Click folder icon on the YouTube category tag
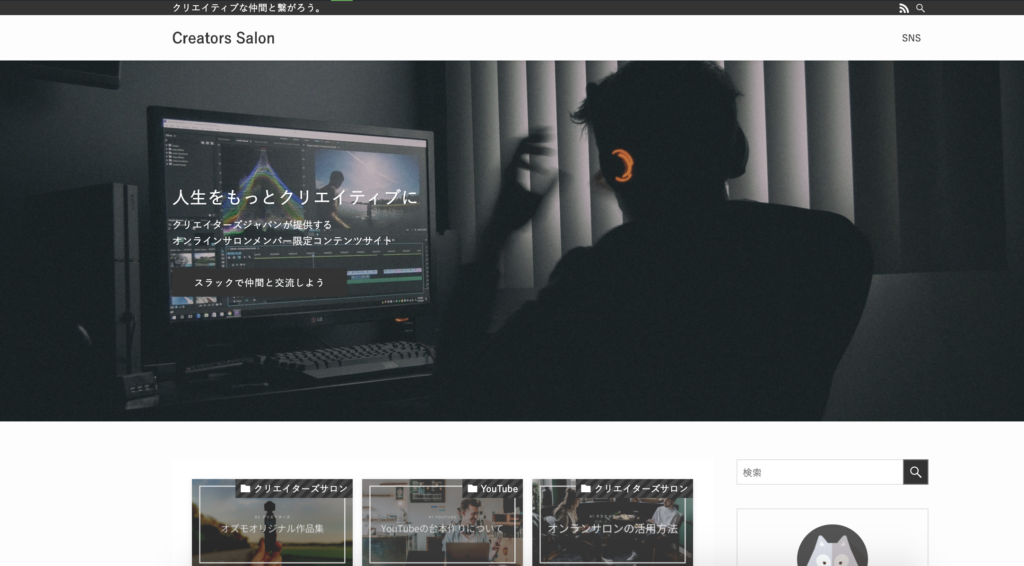 coord(472,489)
